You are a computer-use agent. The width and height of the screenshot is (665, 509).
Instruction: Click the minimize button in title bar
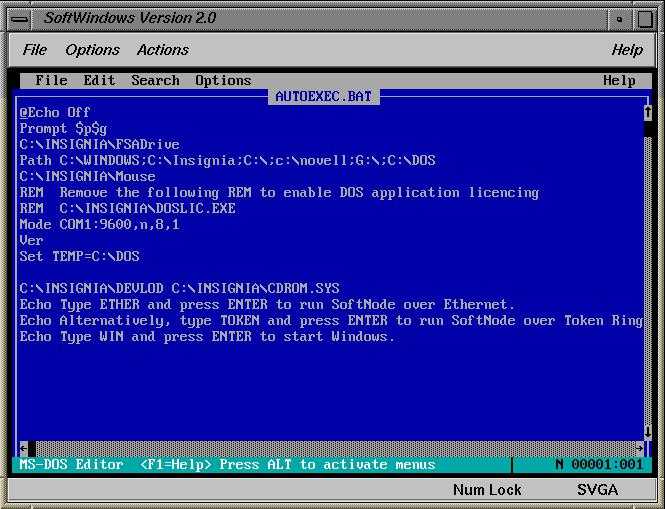[620, 20]
